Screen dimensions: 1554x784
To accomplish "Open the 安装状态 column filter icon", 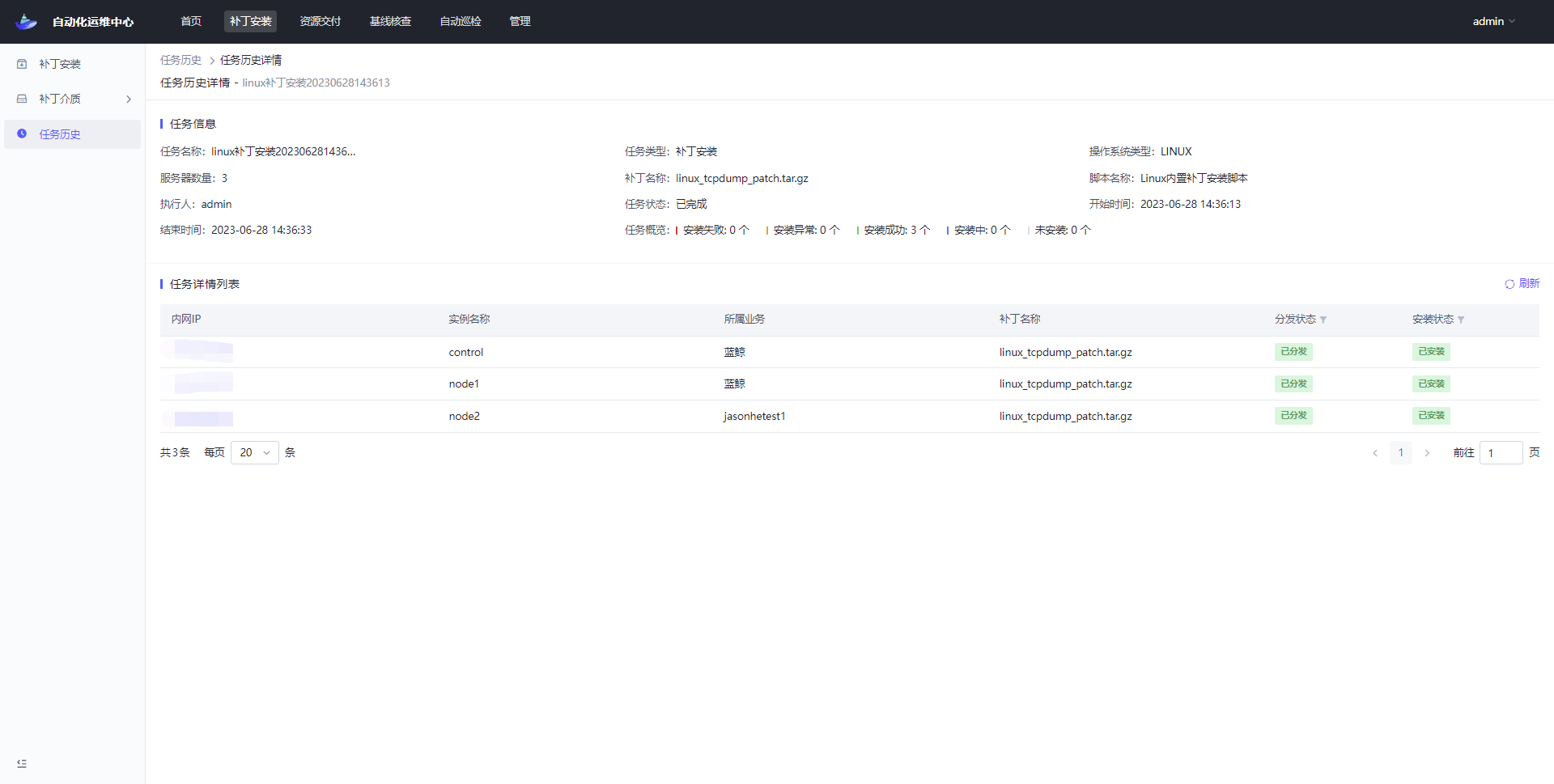I will [x=1461, y=320].
